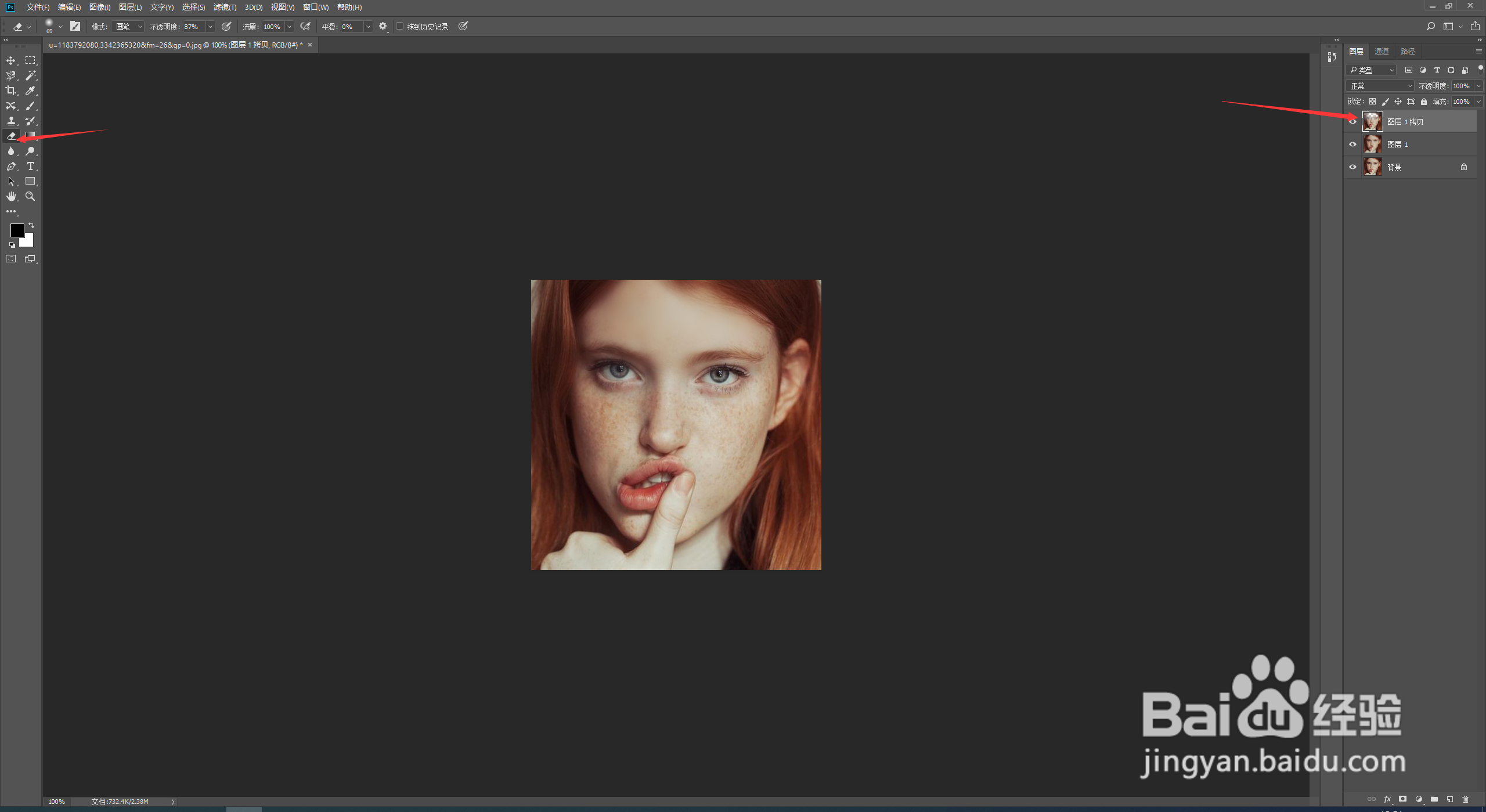This screenshot has width=1486, height=812.
Task: Expand the eraser 不透明度 slider dropdown
Action: click(210, 27)
